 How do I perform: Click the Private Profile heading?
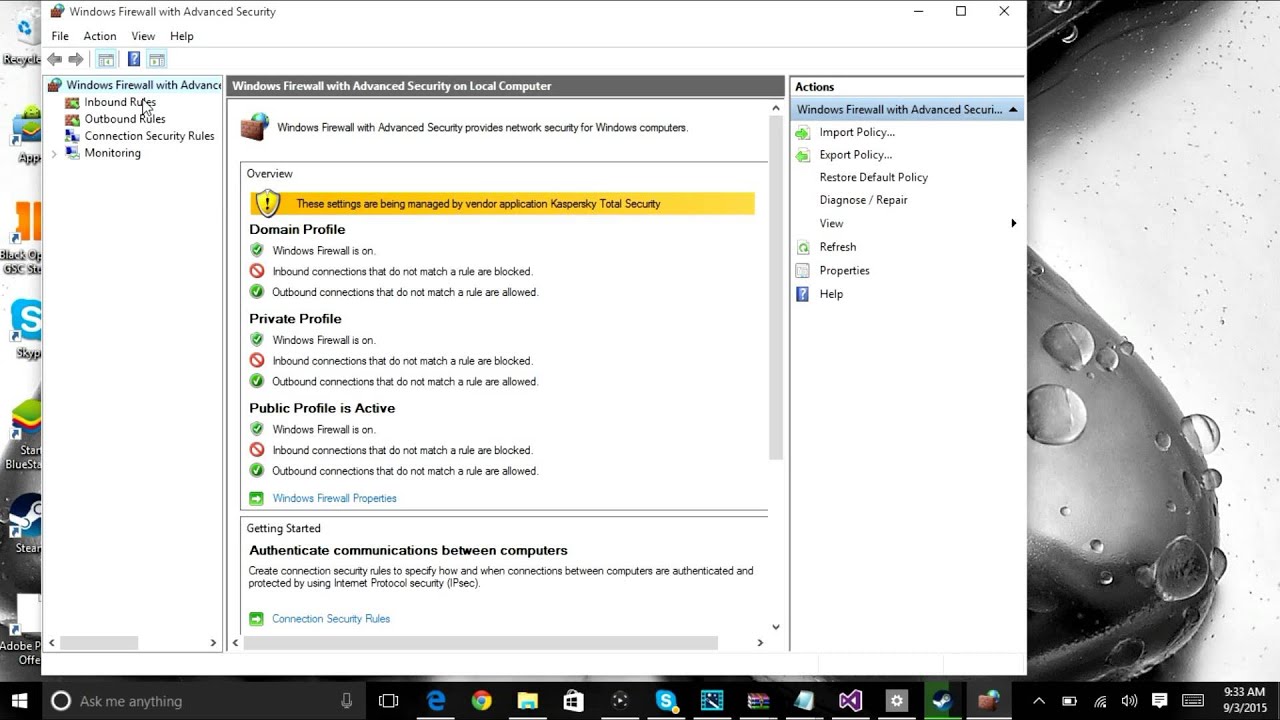[x=295, y=318]
